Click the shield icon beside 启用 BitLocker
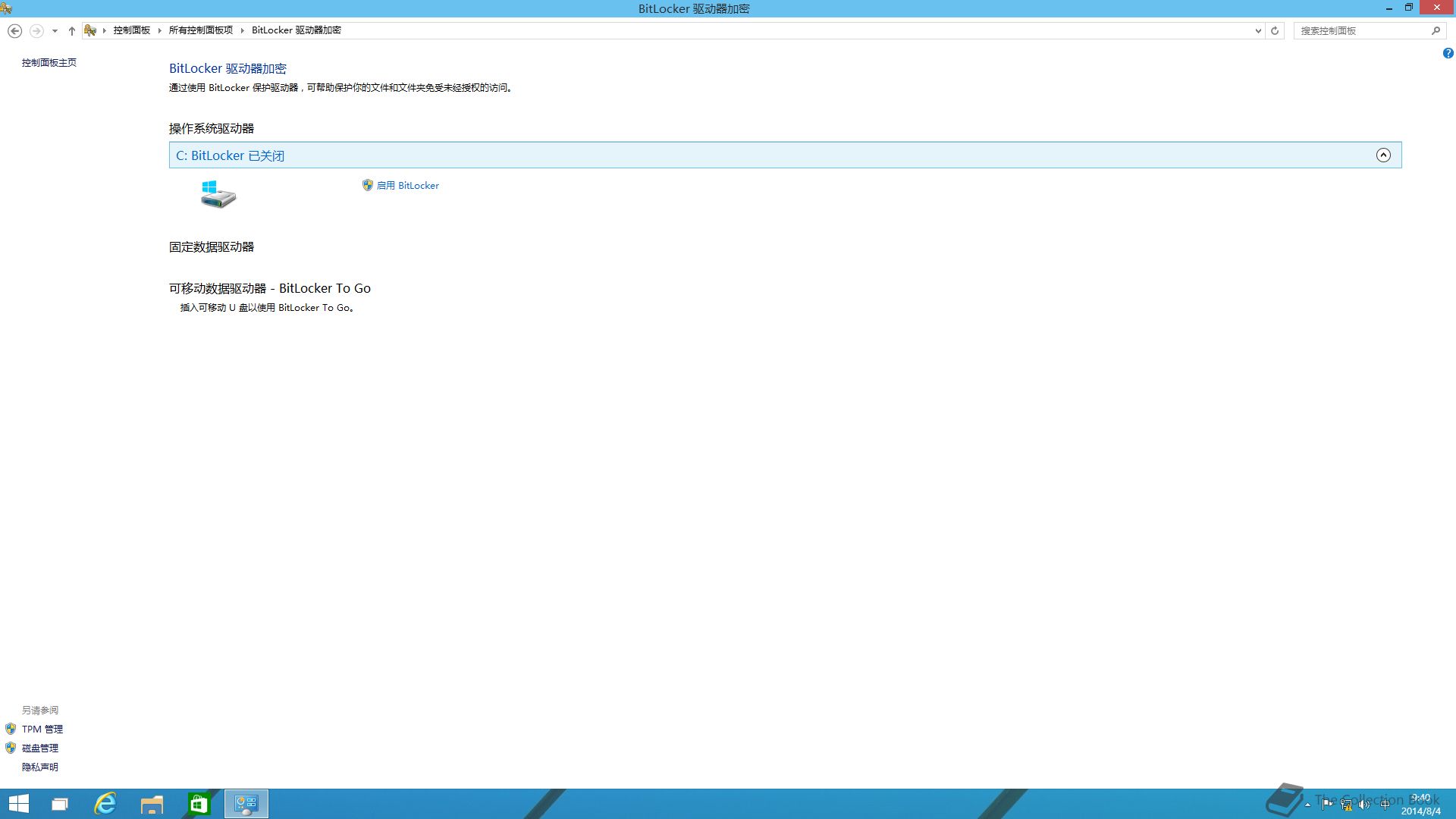This screenshot has width=1456, height=819. 368,185
